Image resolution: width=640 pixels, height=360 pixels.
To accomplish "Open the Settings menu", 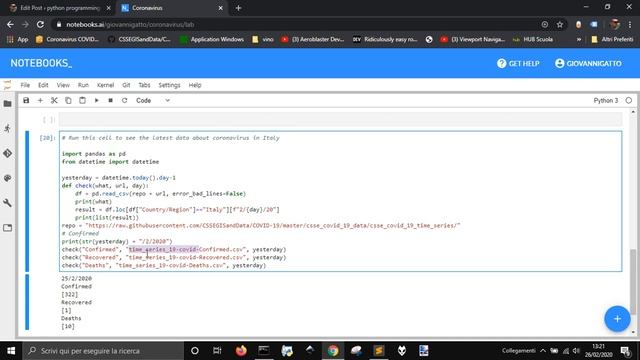I will point(169,85).
